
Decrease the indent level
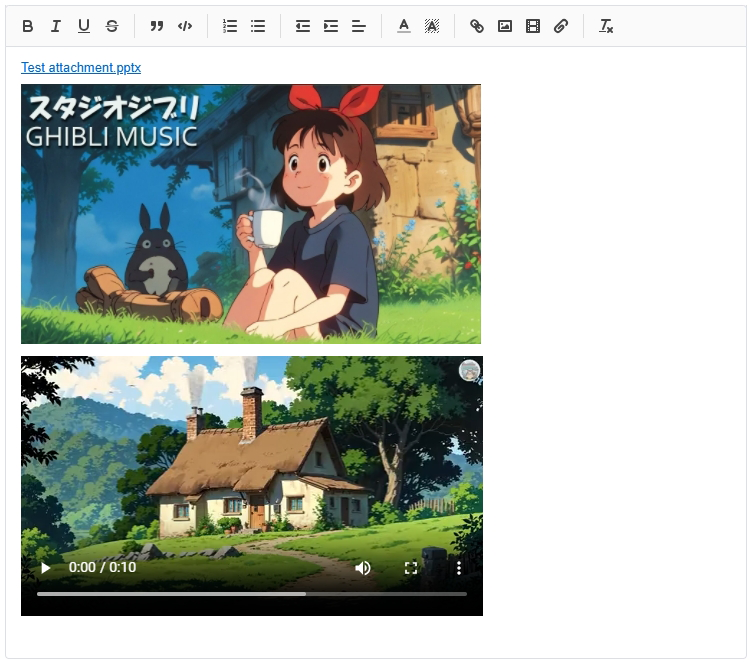click(x=303, y=26)
